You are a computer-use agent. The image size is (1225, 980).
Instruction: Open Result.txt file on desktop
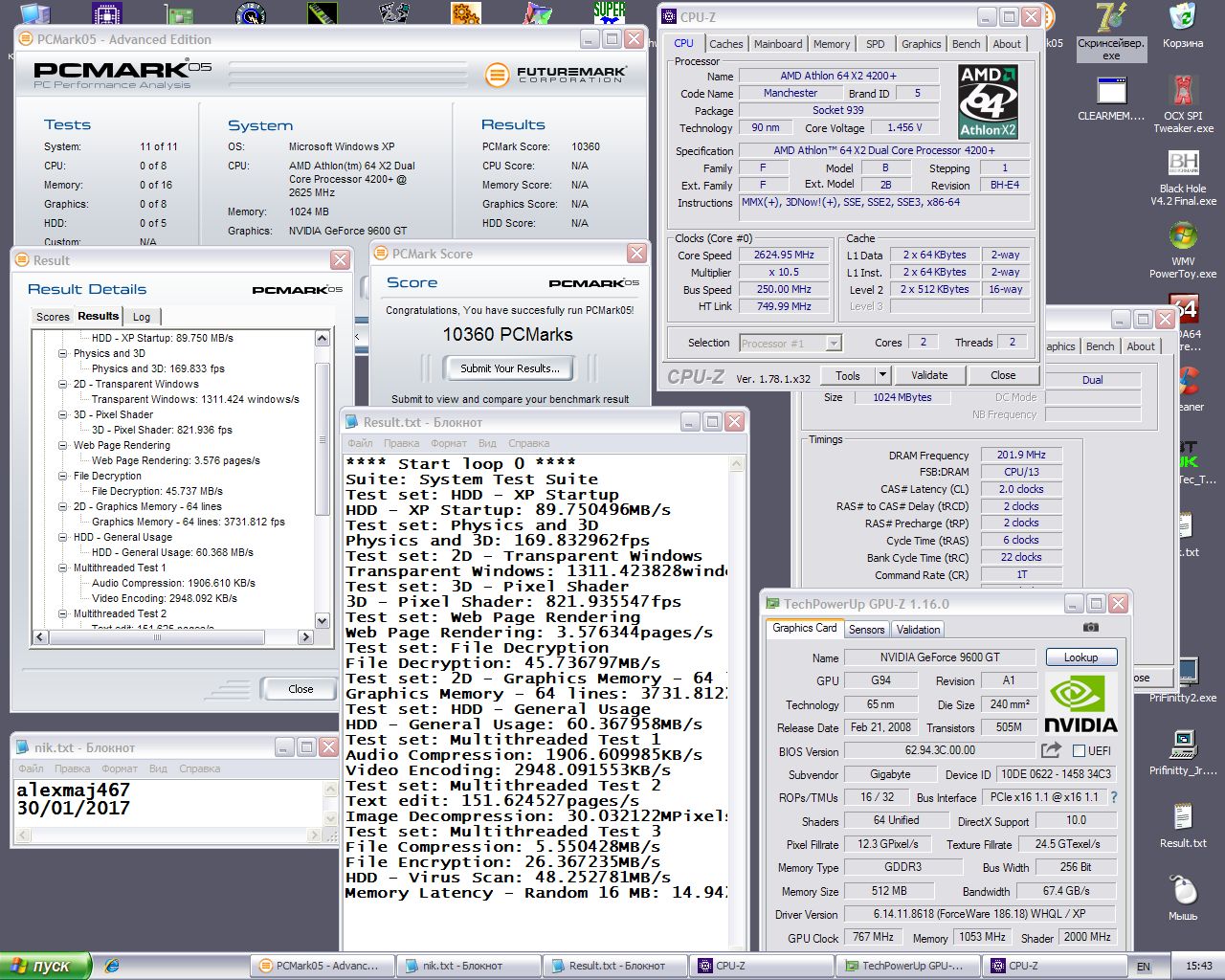click(x=1183, y=825)
